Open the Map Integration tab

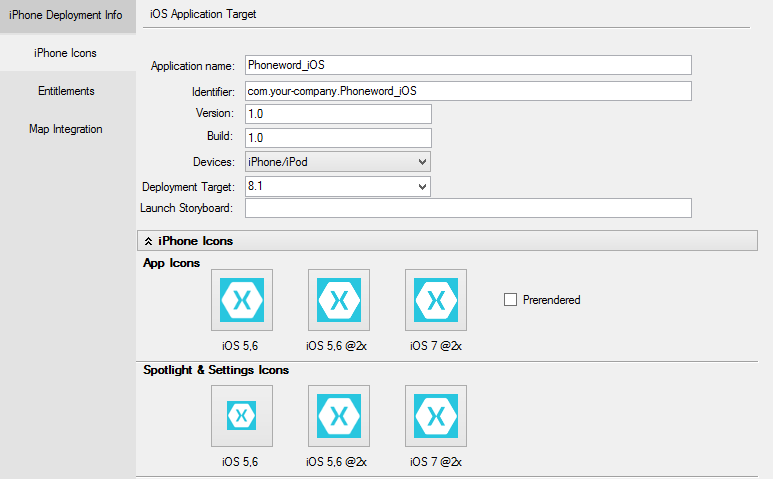tap(66, 129)
